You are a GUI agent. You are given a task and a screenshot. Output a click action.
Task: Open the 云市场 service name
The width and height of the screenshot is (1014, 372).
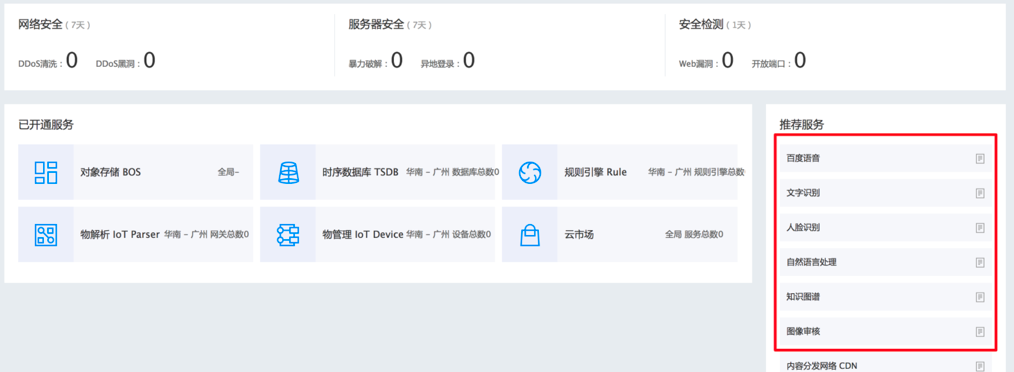point(579,235)
